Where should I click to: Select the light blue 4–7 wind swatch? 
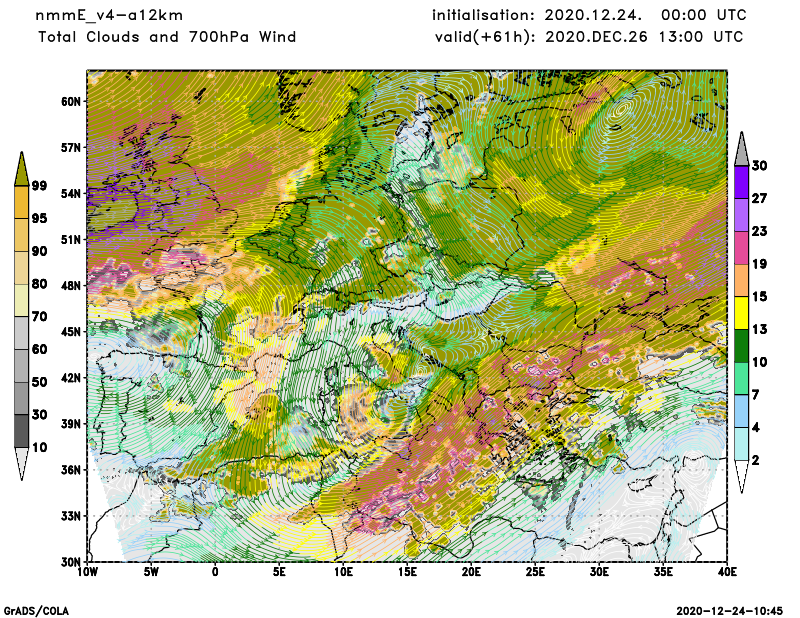click(741, 412)
